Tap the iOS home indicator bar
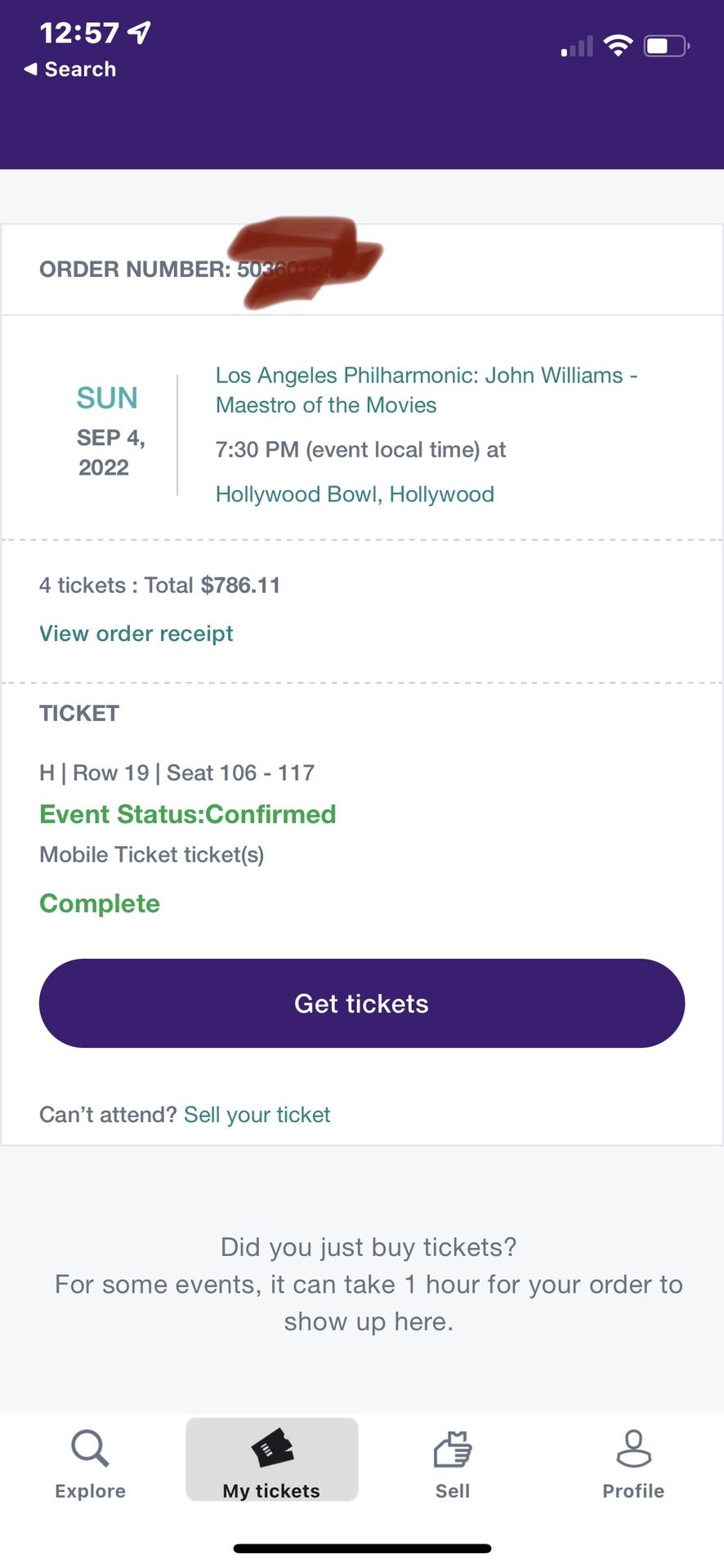Viewport: 724px width, 1568px height. tap(362, 1548)
